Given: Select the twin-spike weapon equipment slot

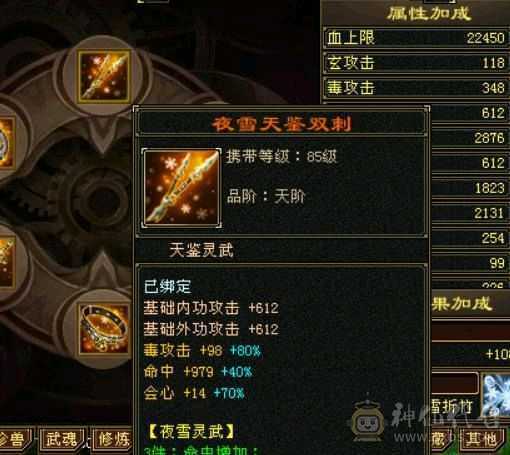Looking at the screenshot, I should [x=104, y=77].
